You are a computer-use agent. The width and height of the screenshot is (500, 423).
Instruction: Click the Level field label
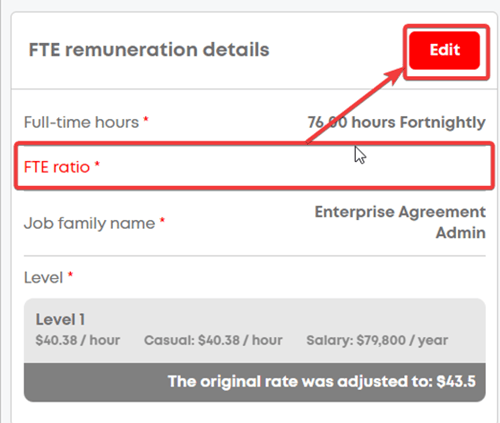click(43, 277)
